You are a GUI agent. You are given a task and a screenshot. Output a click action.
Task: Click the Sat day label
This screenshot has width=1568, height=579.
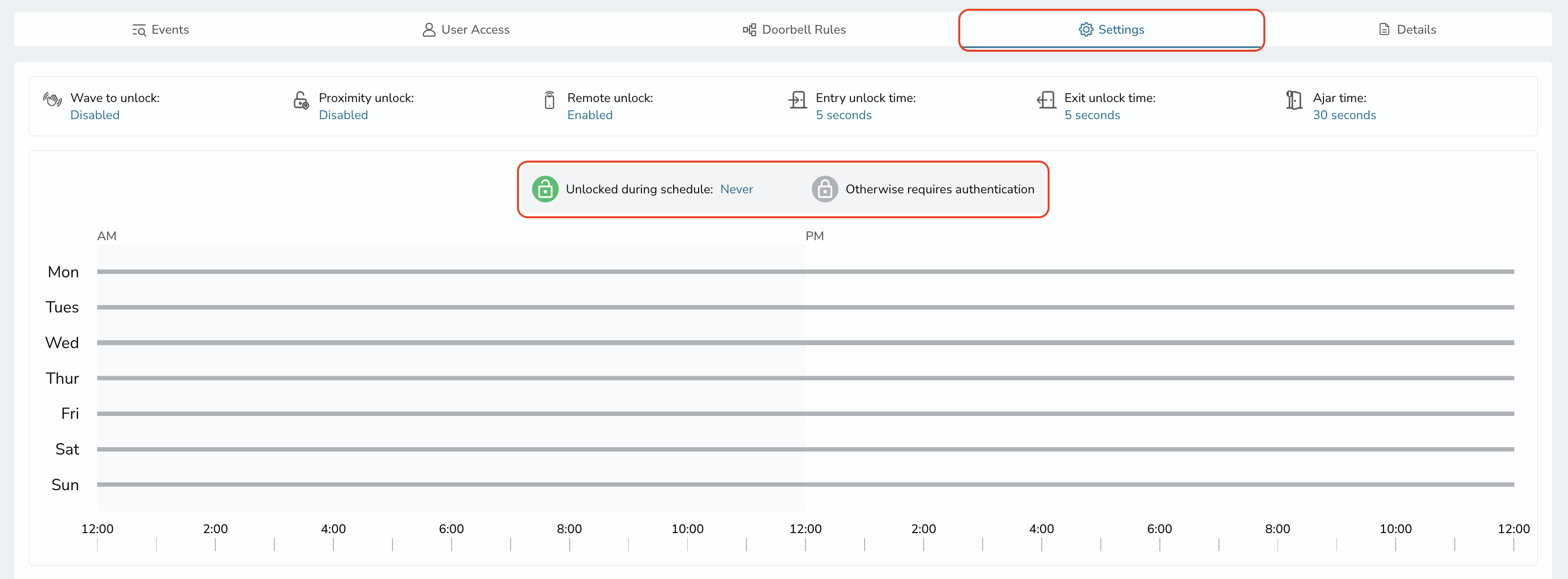67,449
